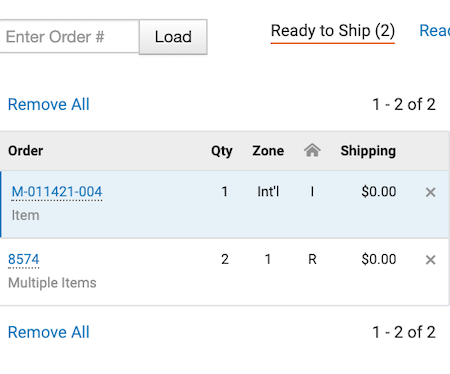Focus the Enter Order # field
Screen dimensions: 450x374
[69, 36]
